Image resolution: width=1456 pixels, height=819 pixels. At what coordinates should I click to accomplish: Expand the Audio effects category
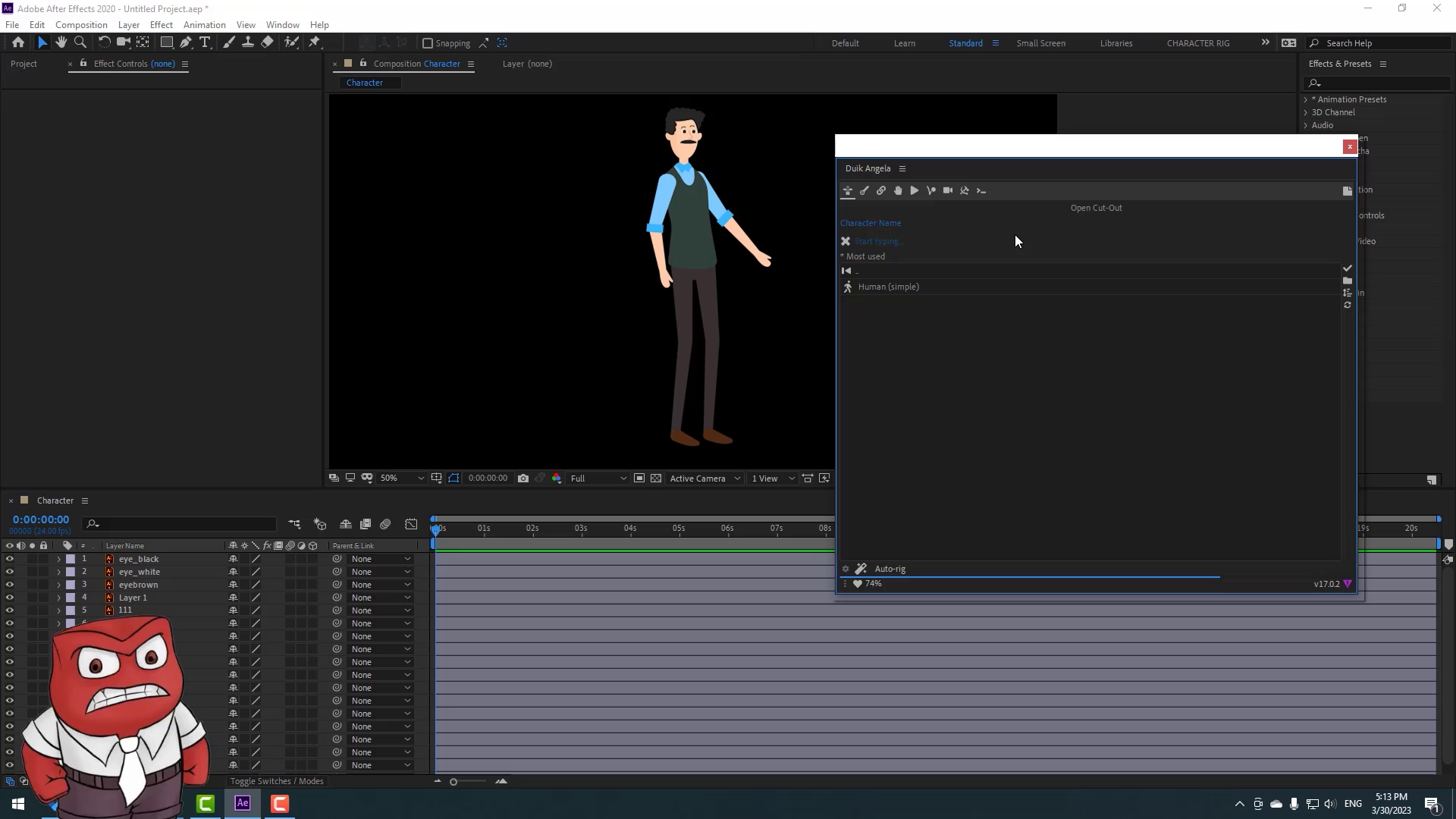1306,125
